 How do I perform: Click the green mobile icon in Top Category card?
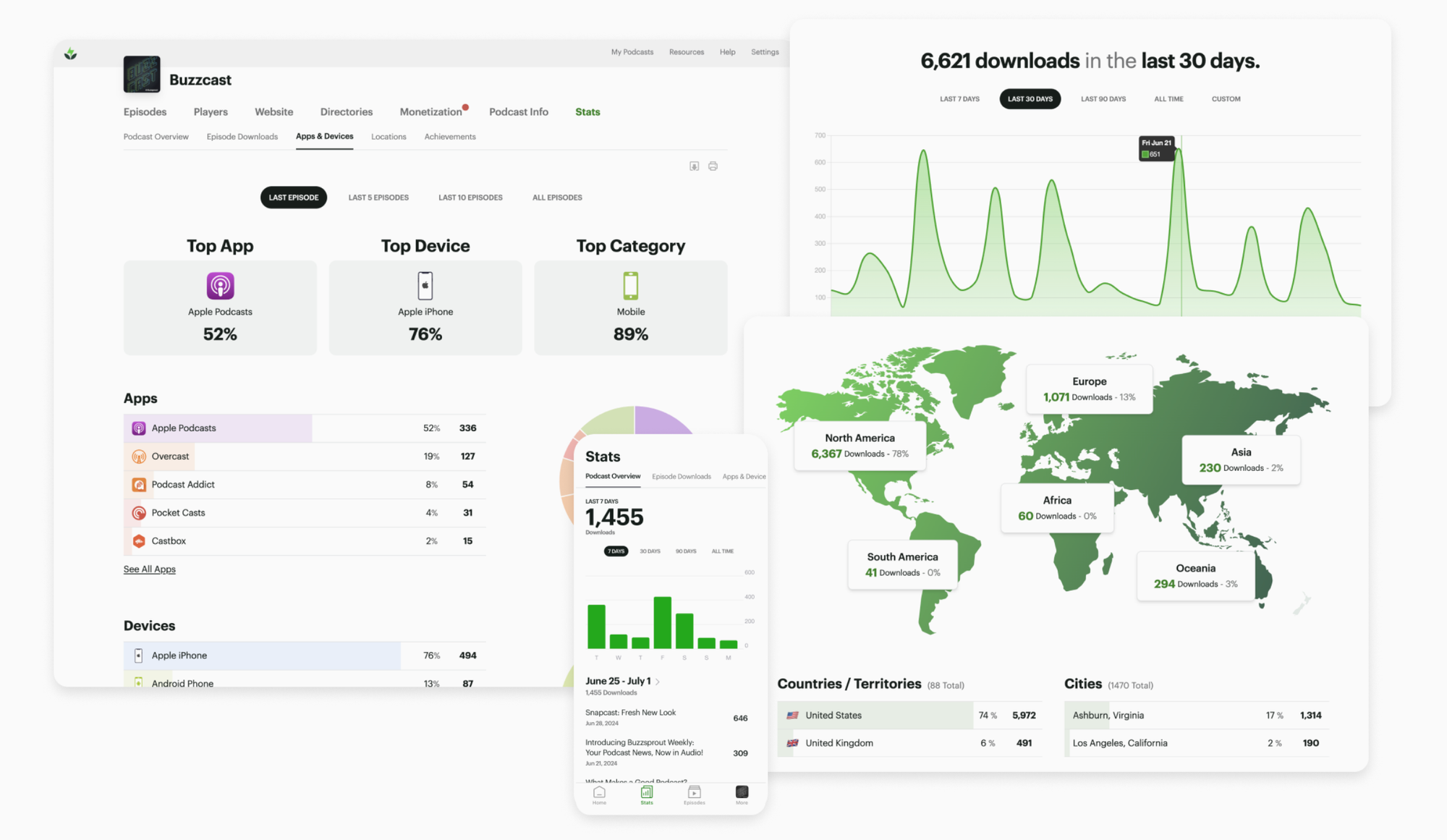coord(631,286)
